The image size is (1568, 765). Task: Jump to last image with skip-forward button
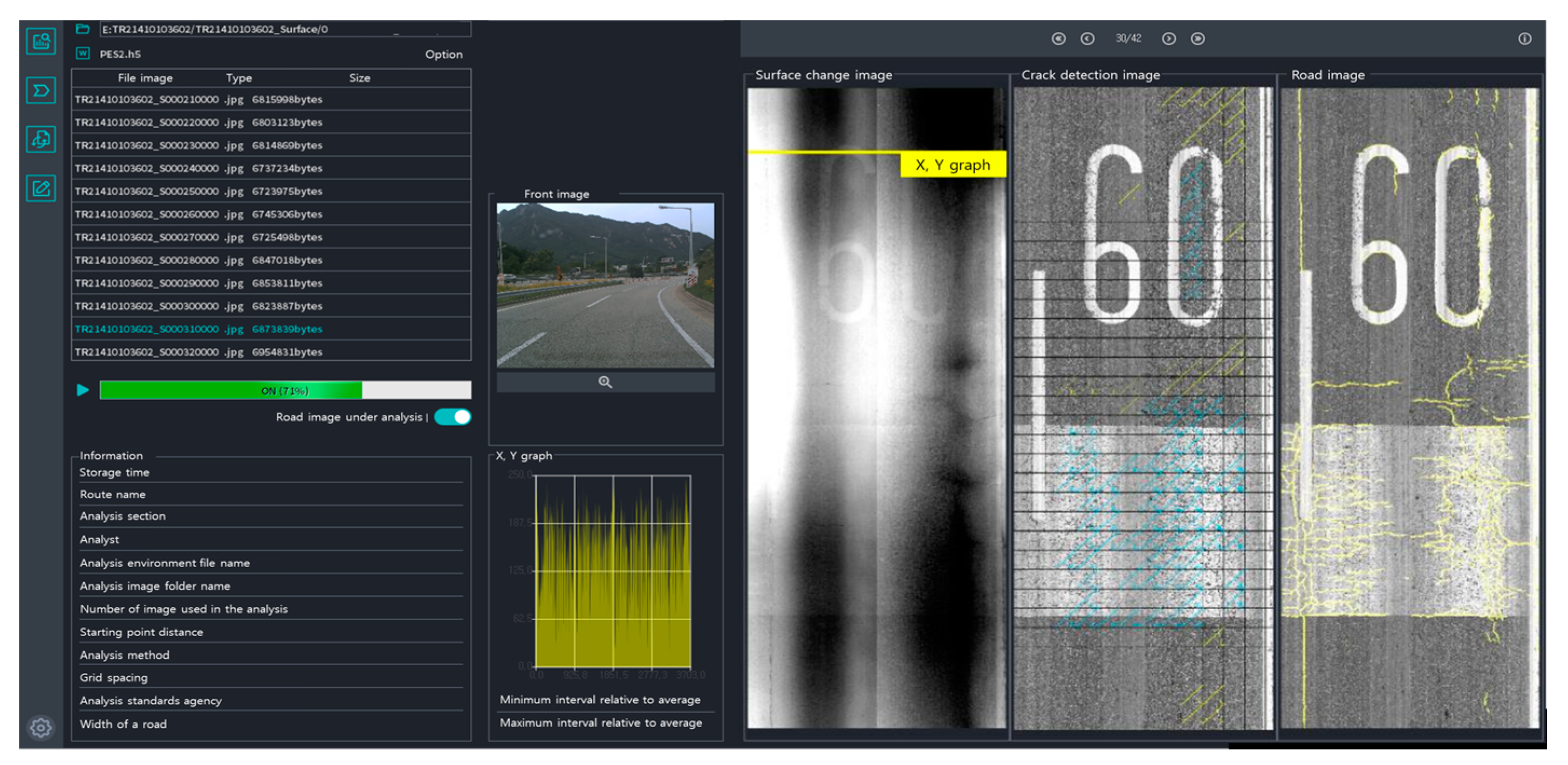point(1197,39)
